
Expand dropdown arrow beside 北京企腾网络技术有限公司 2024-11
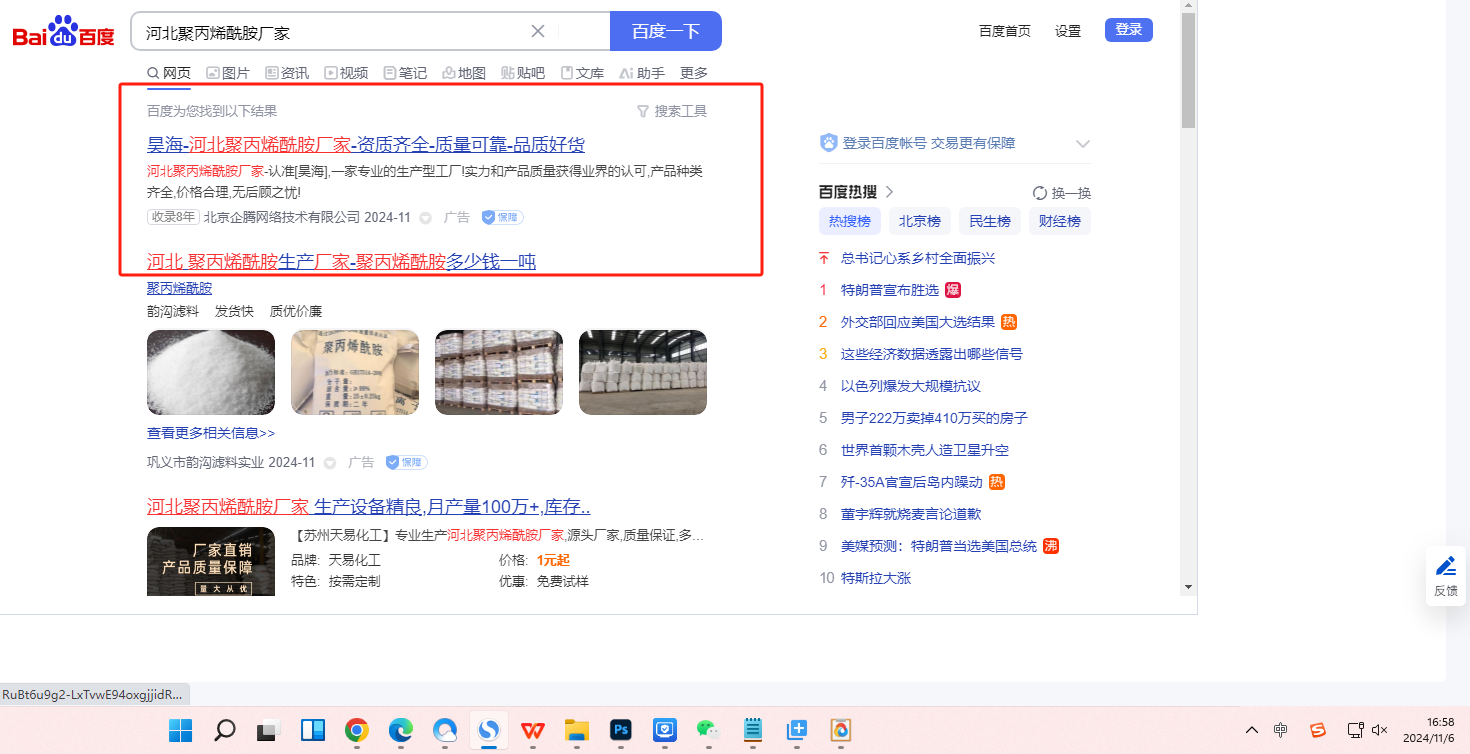[x=425, y=218]
